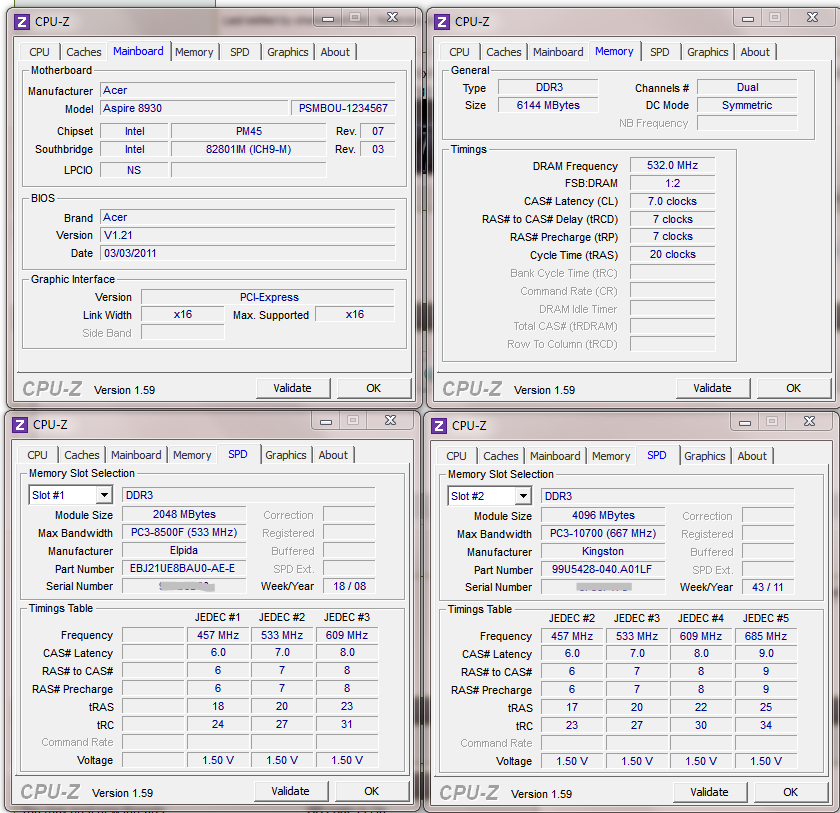This screenshot has height=813, width=840.
Task: Open the Graphics tab in the Memory window
Action: (708, 52)
